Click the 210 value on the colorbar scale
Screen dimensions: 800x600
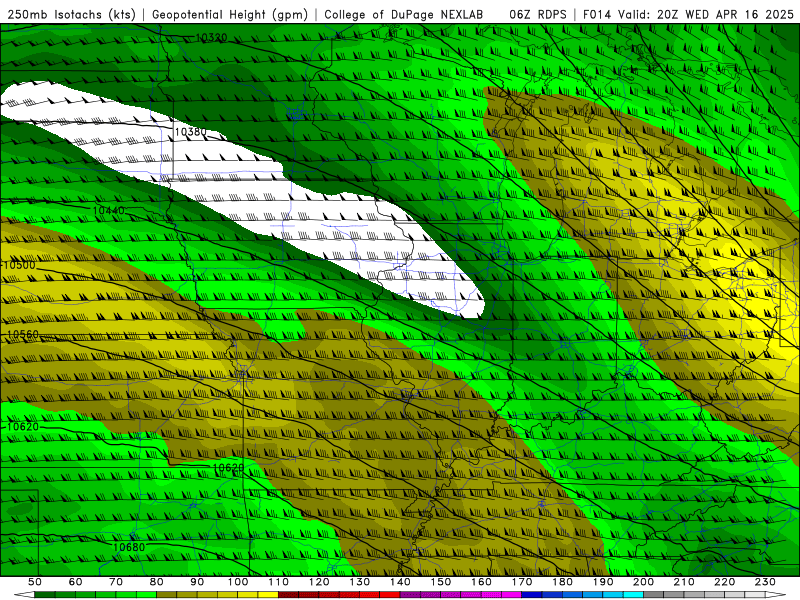pyautogui.click(x=684, y=582)
